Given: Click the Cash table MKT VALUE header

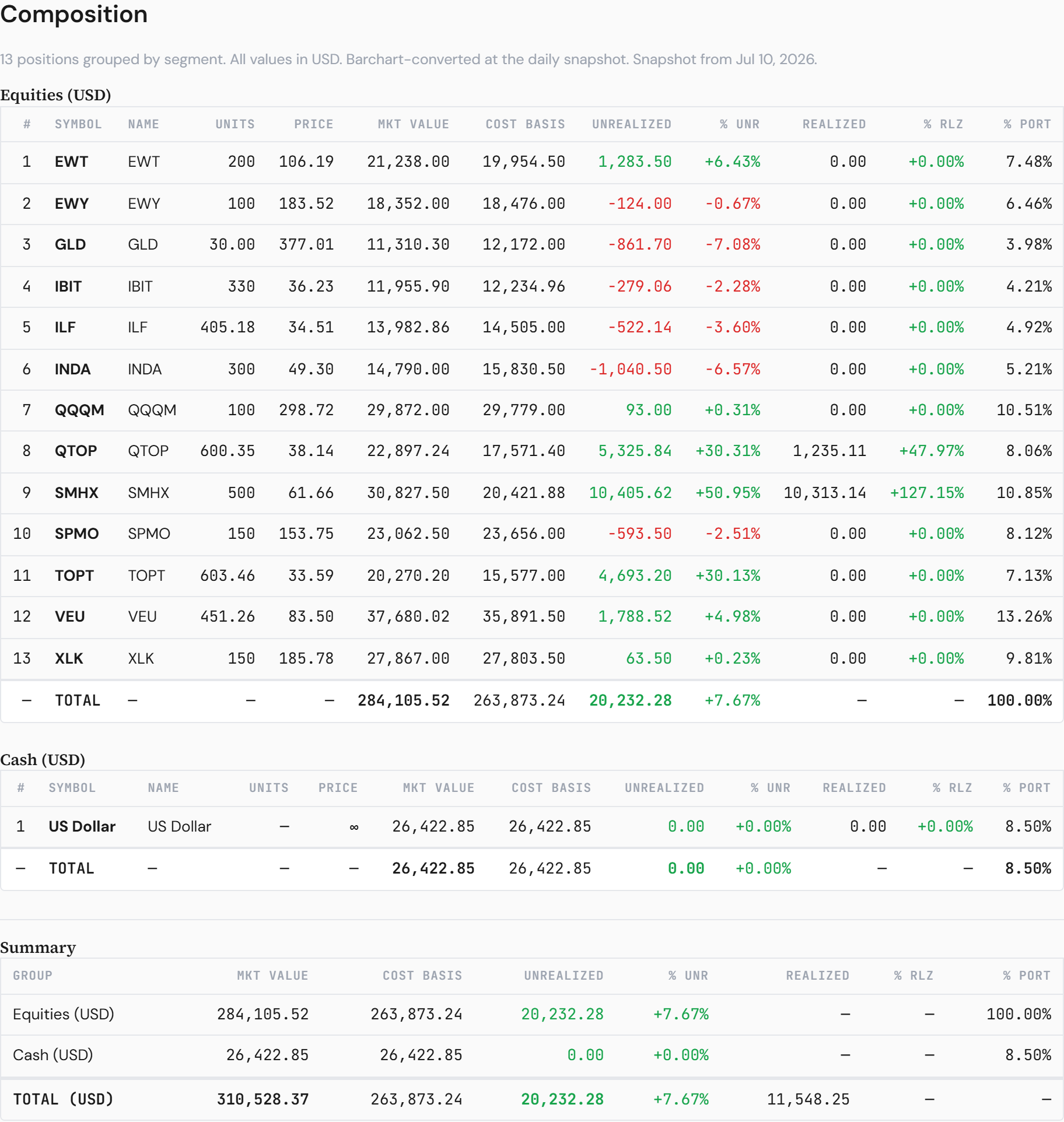Looking at the screenshot, I should [439, 788].
